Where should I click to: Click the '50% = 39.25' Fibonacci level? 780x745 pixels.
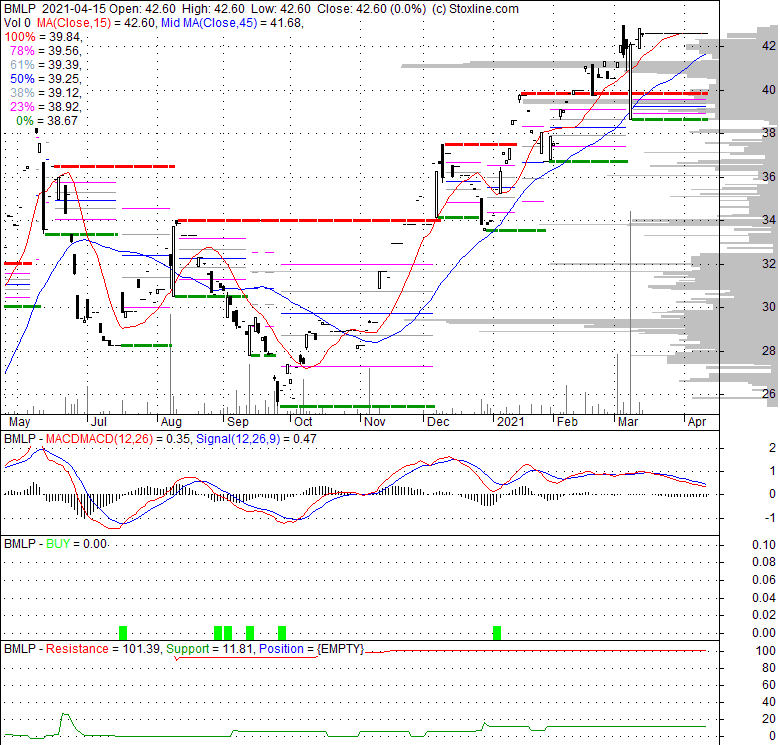pyautogui.click(x=45, y=79)
